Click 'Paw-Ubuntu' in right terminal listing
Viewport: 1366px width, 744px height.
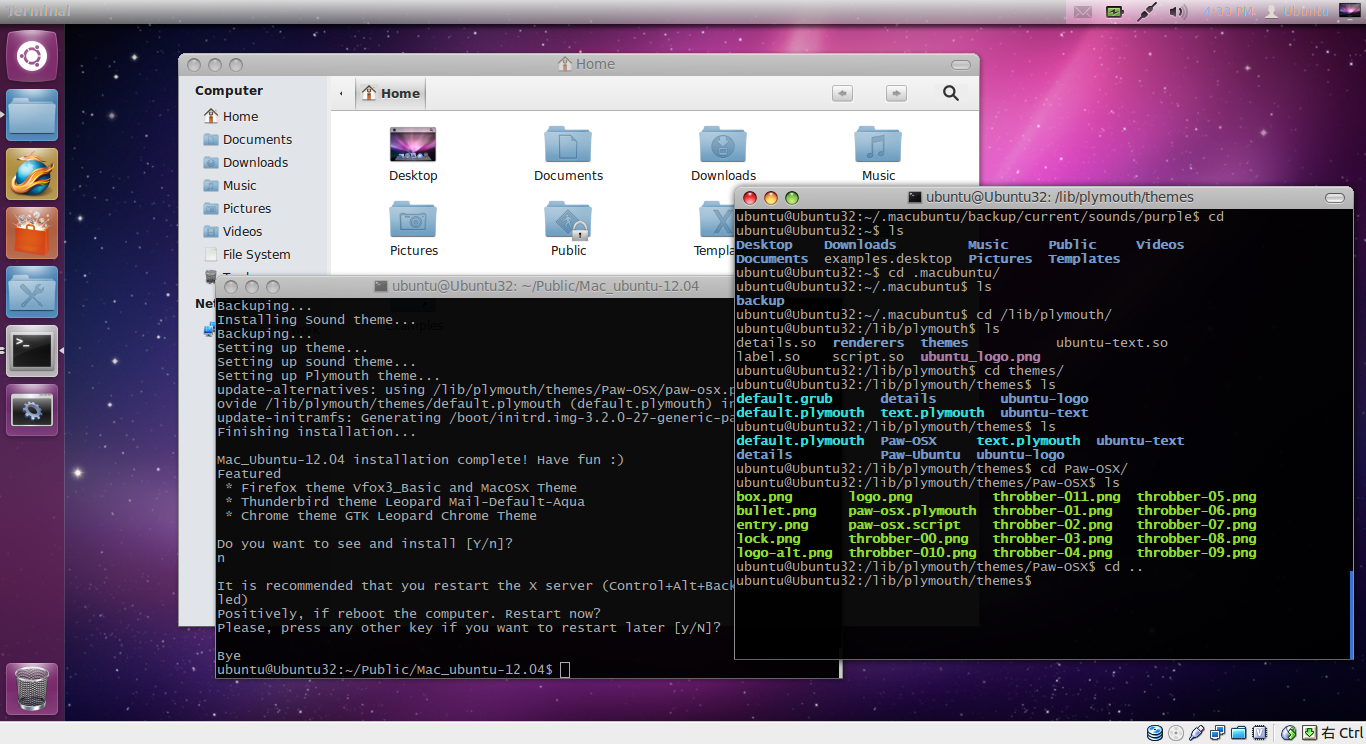[920, 454]
